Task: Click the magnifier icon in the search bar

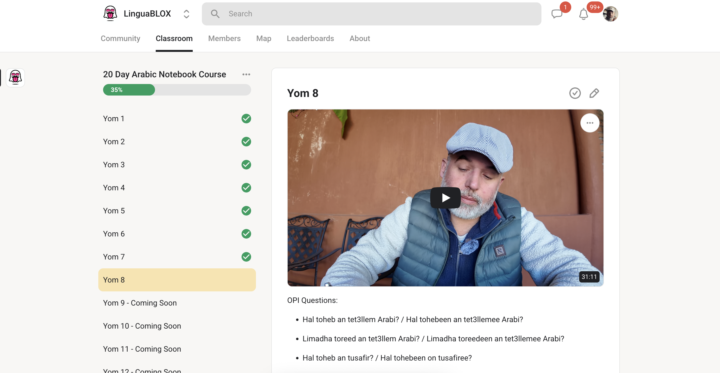Action: (215, 14)
